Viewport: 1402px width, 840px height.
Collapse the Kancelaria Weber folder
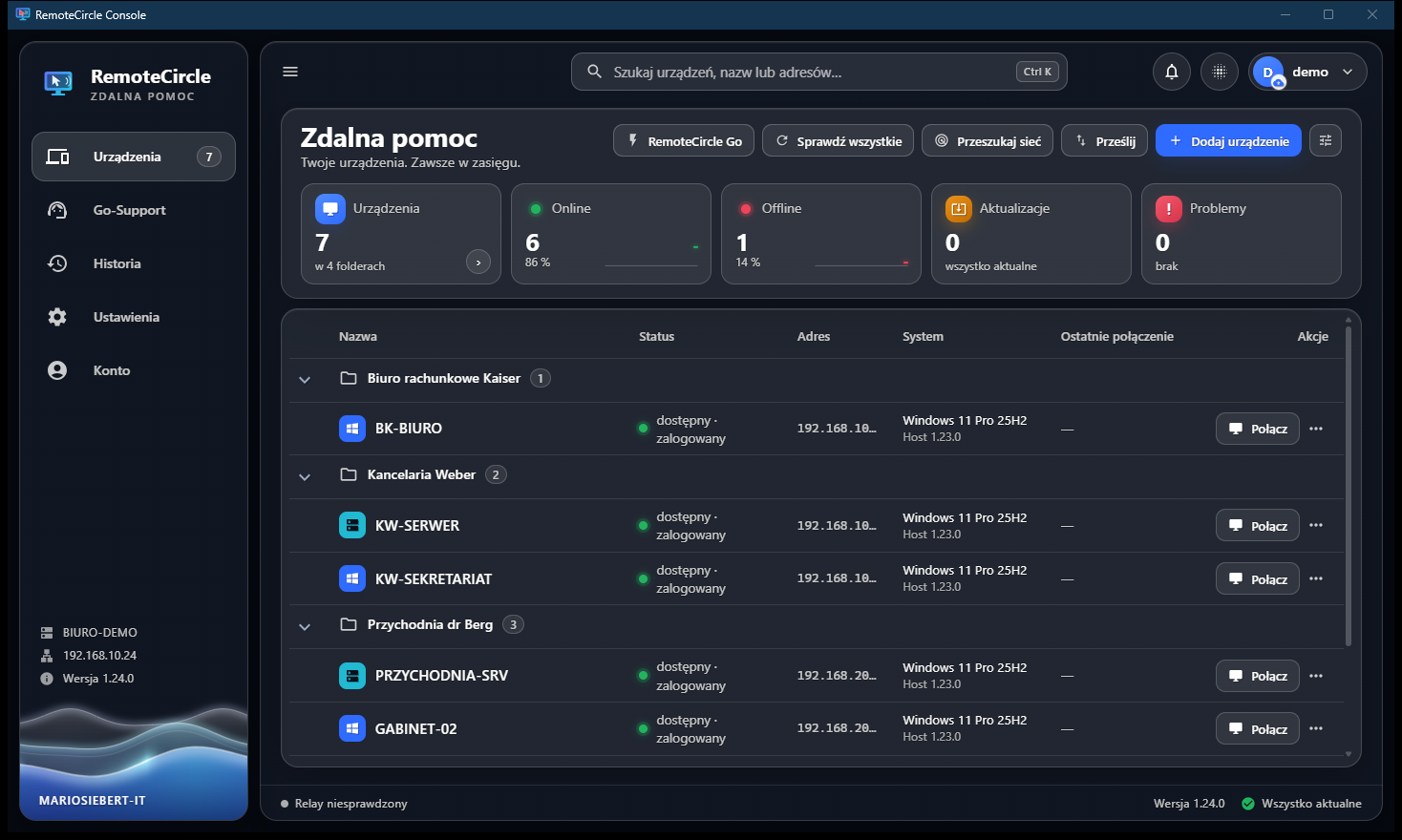click(x=305, y=476)
